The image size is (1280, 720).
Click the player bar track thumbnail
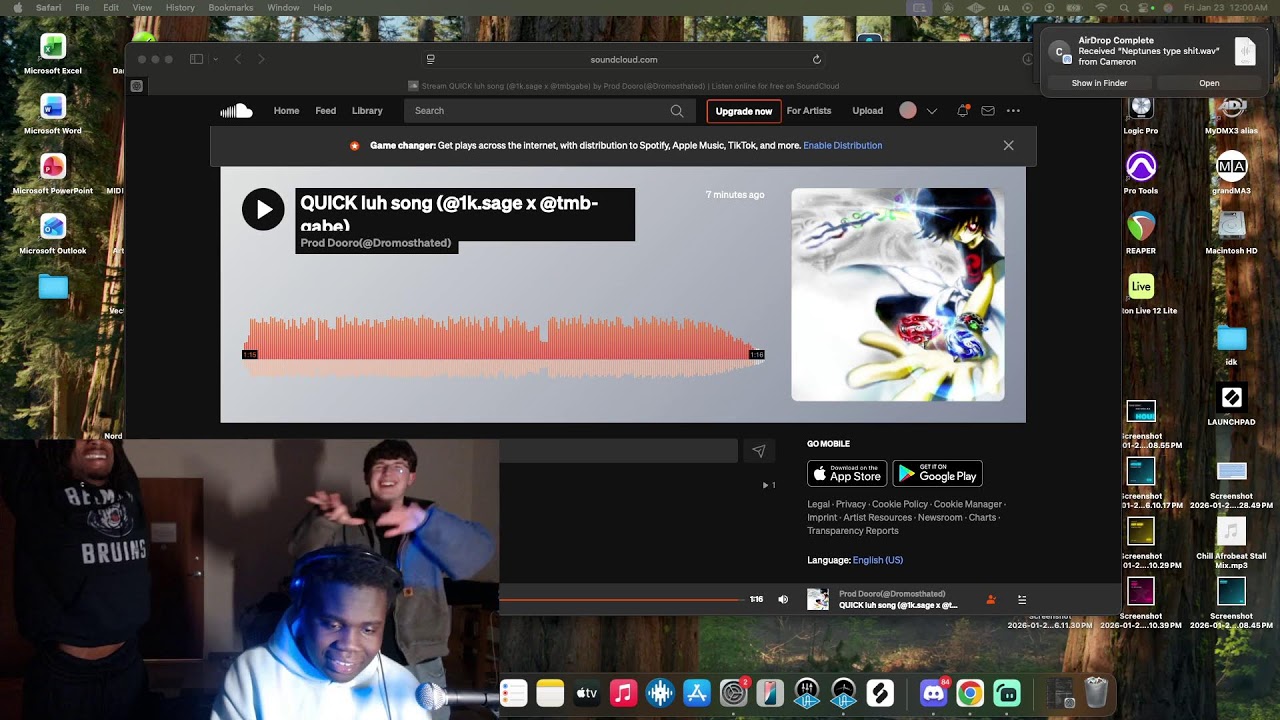(818, 599)
